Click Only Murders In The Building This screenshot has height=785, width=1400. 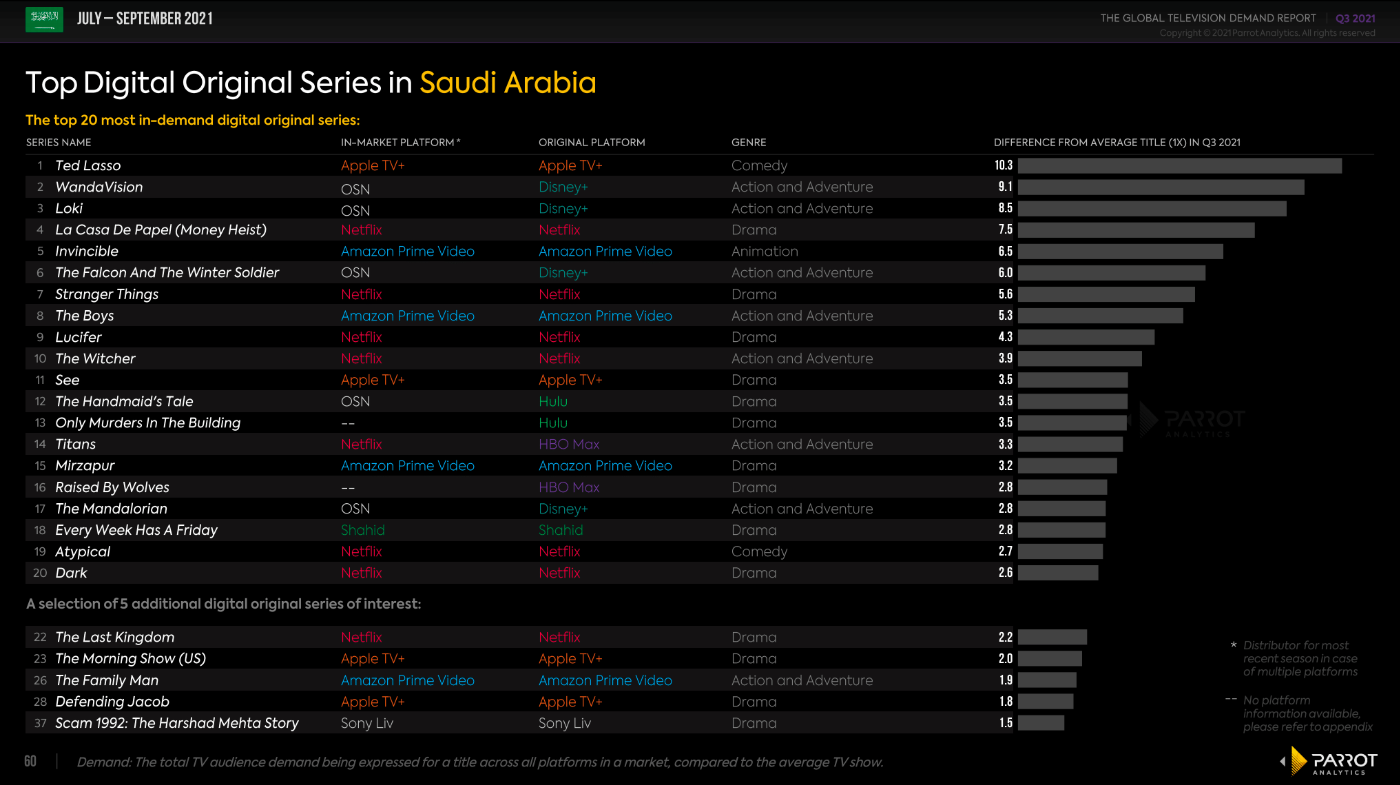(x=148, y=423)
